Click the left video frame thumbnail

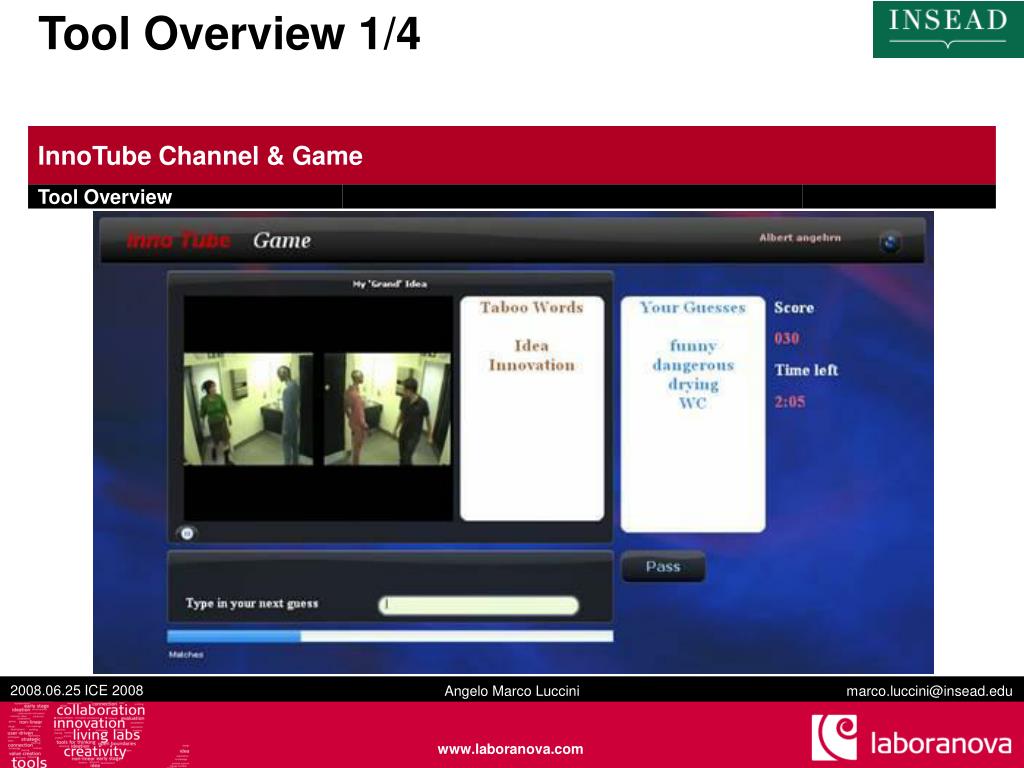click(248, 409)
